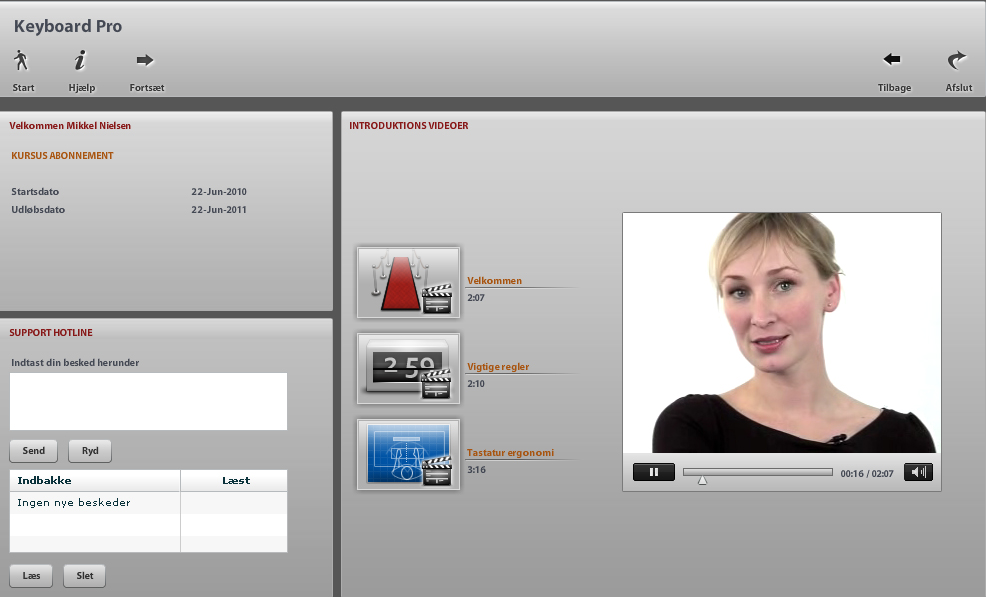
Task: Click the Velkommen video title link
Action: coord(494,281)
